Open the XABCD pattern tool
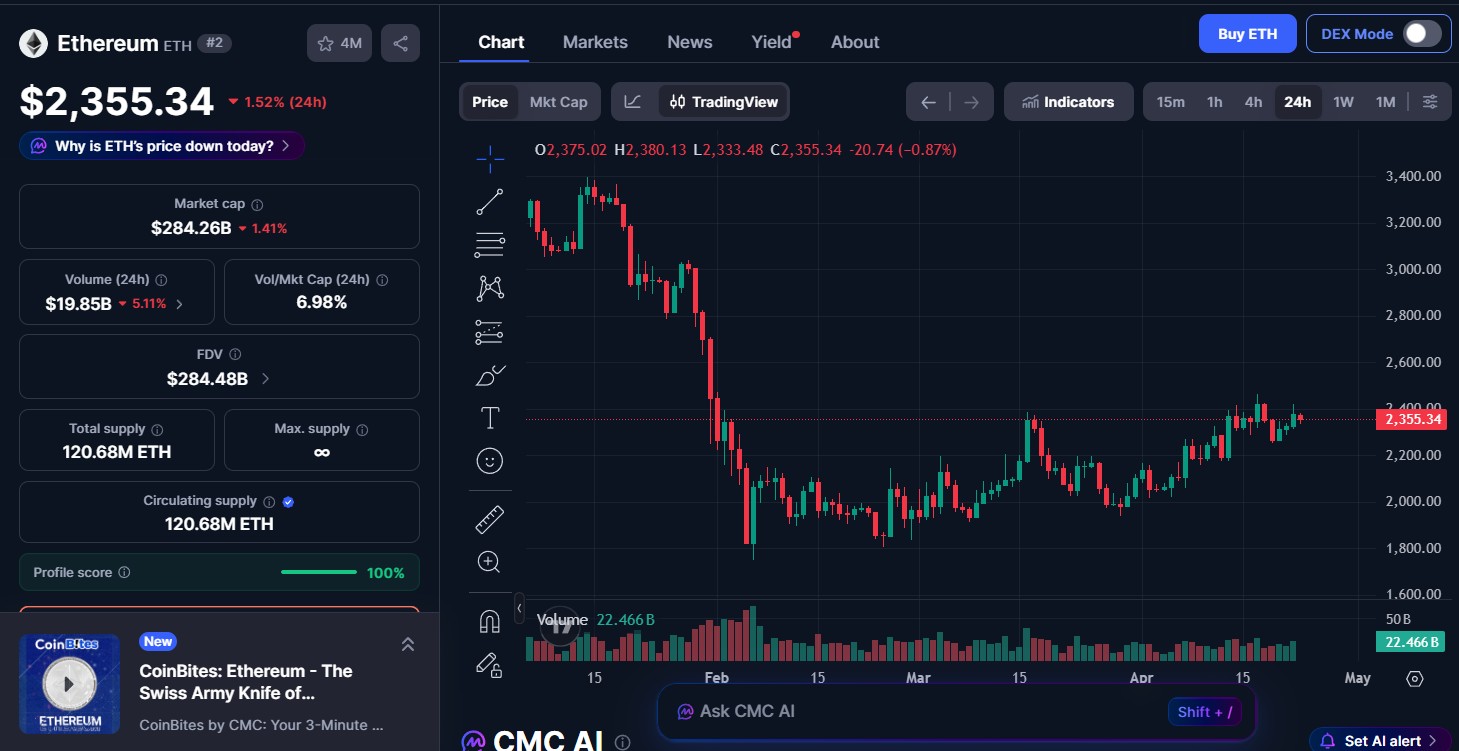 pos(489,287)
